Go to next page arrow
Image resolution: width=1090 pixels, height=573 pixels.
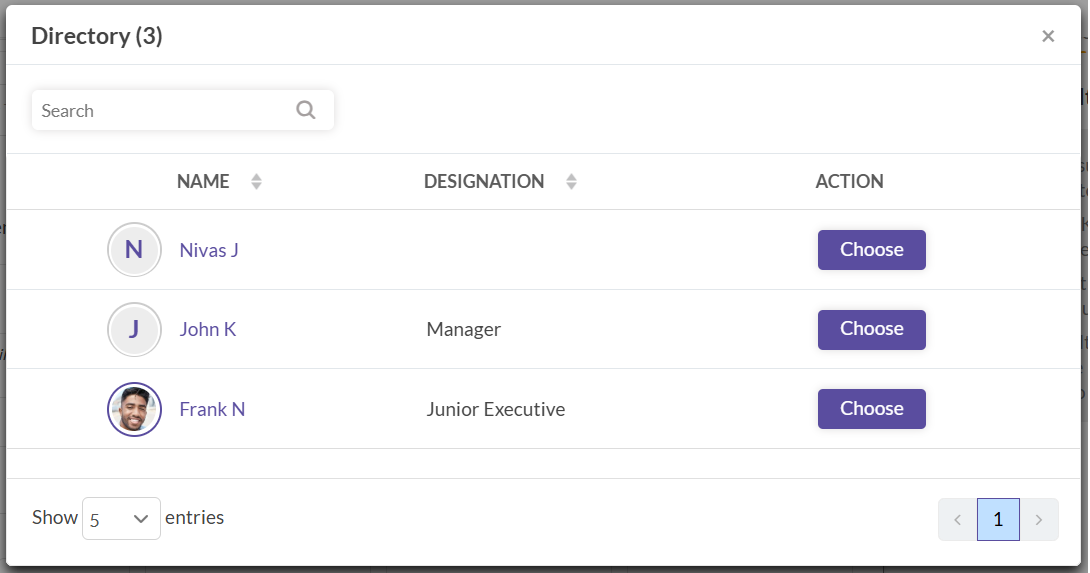1039,520
